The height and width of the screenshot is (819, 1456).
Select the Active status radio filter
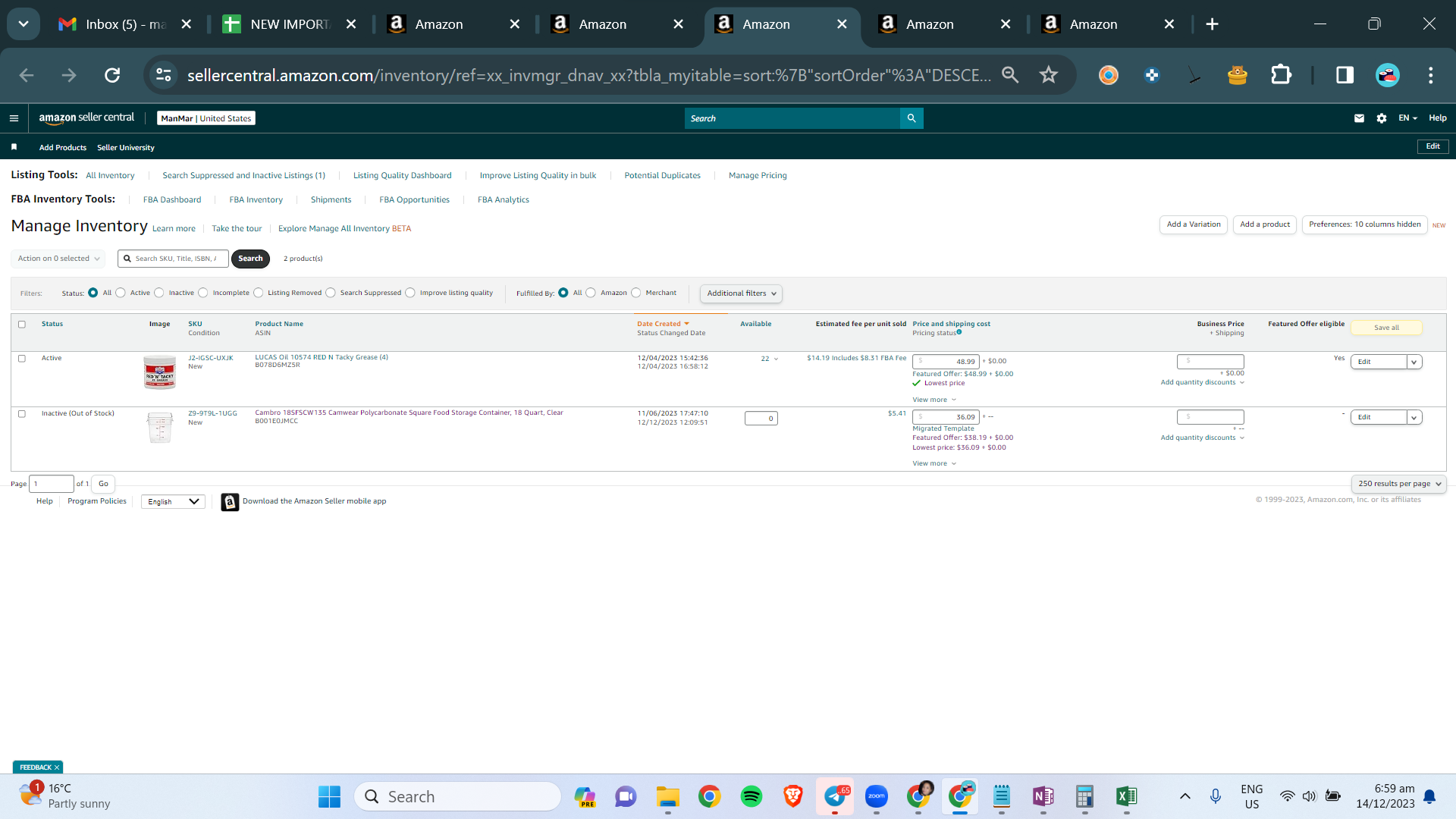click(121, 293)
